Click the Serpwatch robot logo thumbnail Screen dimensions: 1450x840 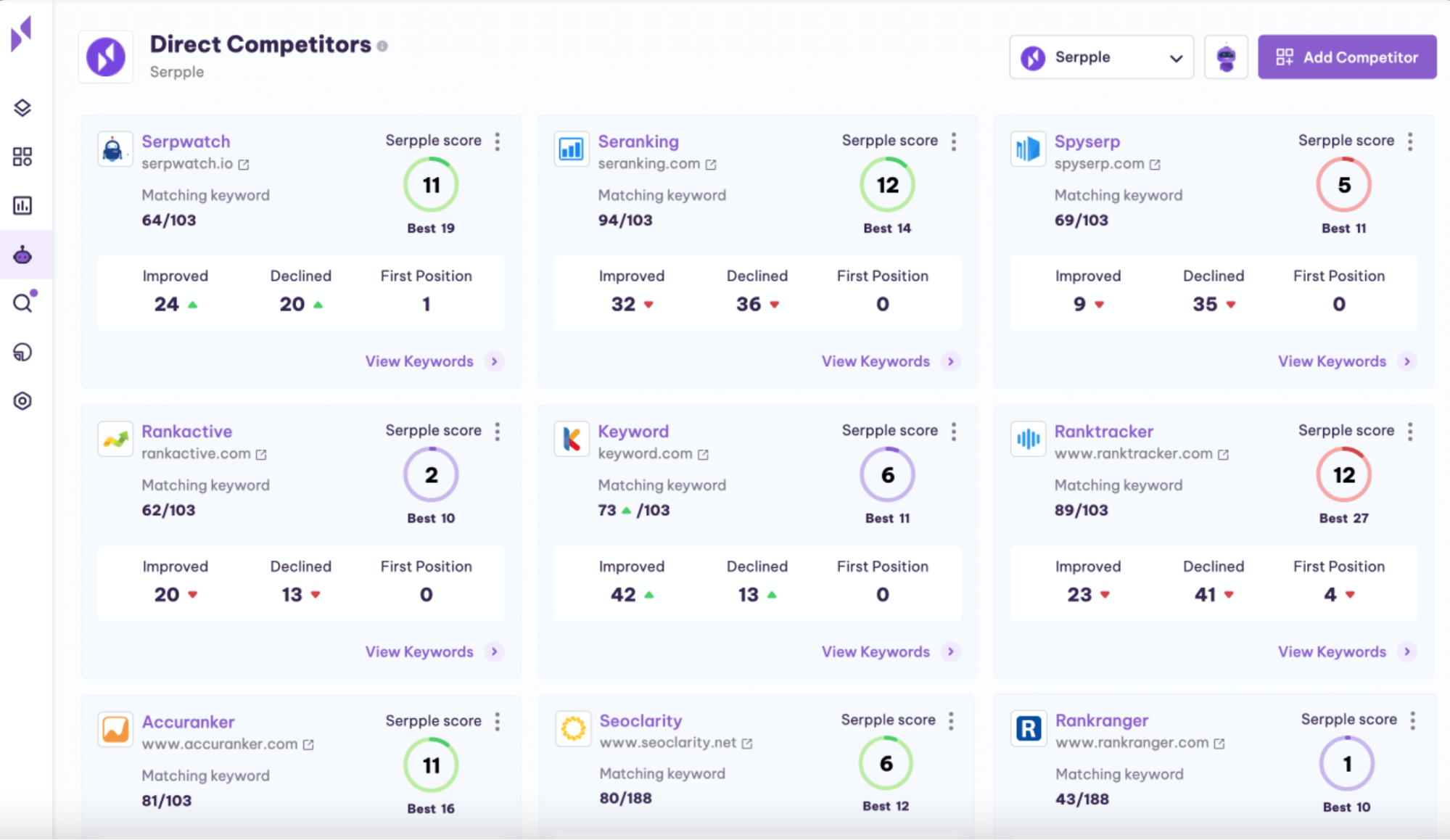coord(115,149)
